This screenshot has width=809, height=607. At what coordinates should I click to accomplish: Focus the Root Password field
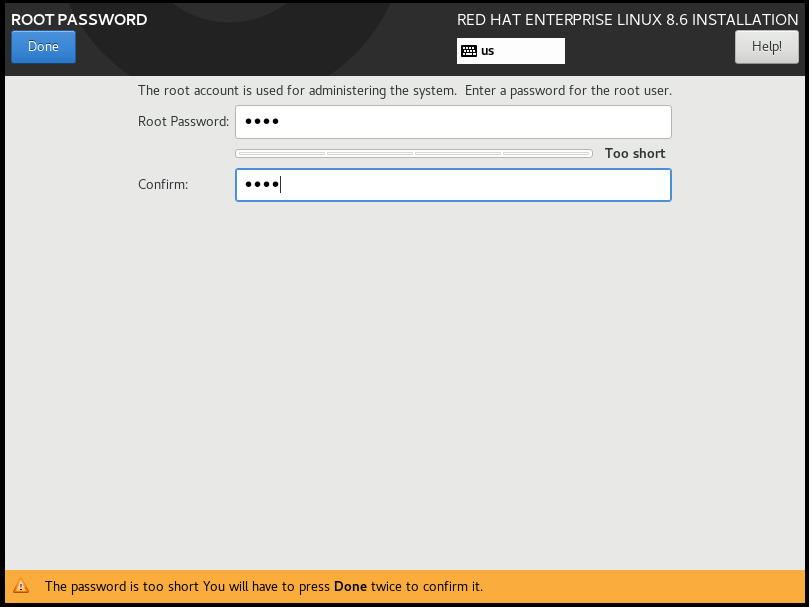453,122
